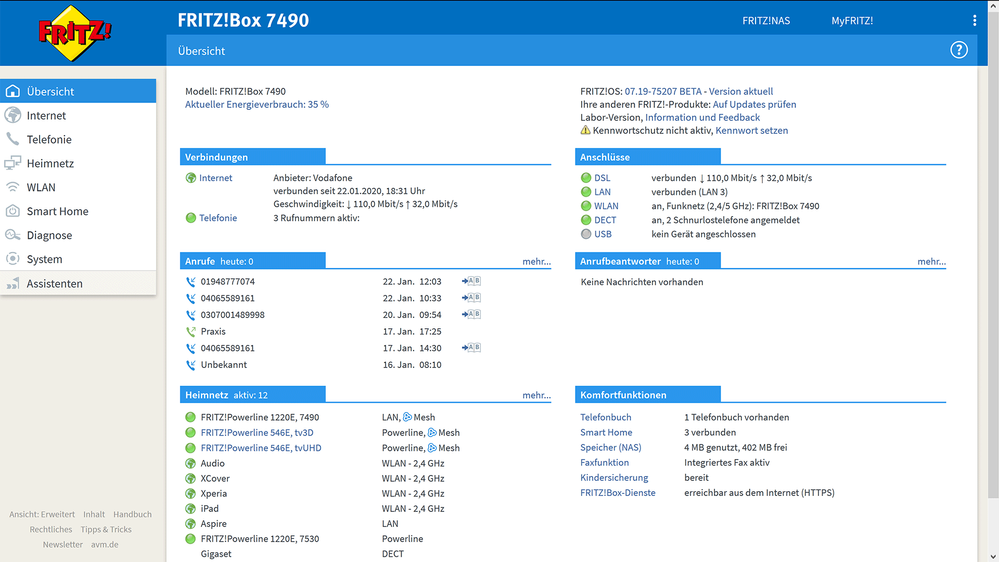The height and width of the screenshot is (562, 999).
Task: Open the FRITZ!Powerline 546E, tv3D link
Action: click(257, 433)
